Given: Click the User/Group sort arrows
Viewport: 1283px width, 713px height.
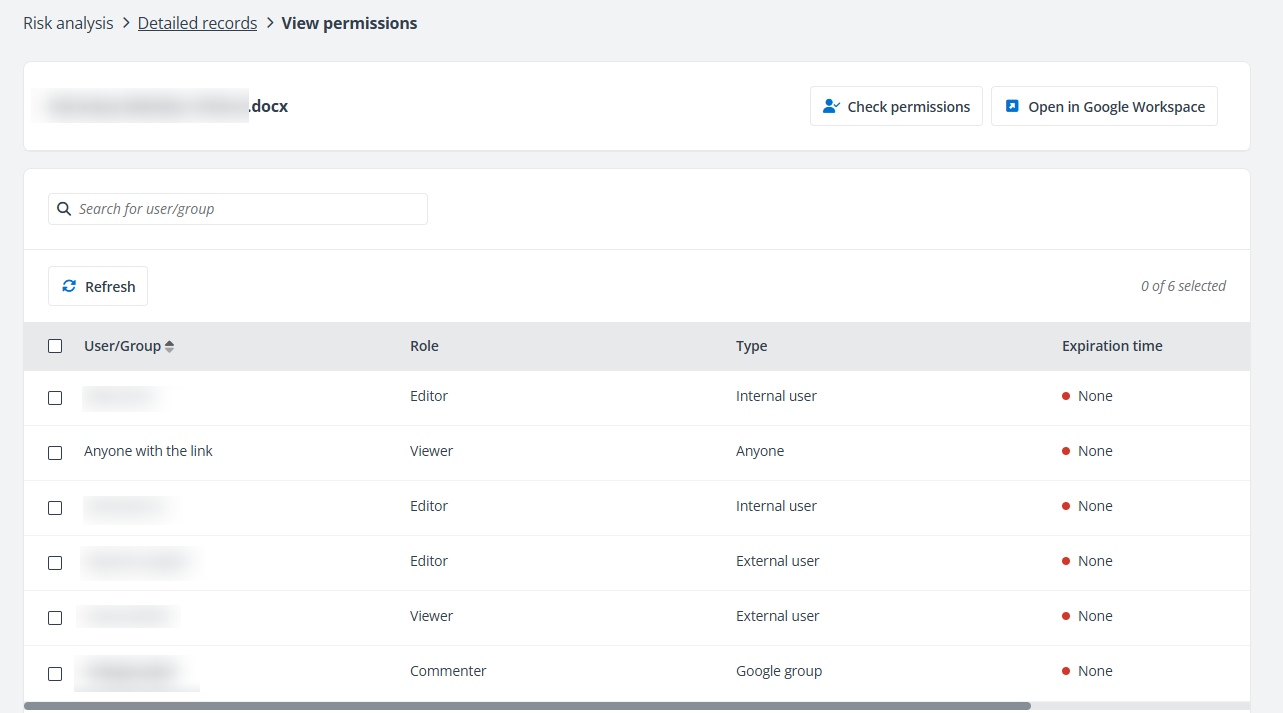Looking at the screenshot, I should click(x=169, y=345).
